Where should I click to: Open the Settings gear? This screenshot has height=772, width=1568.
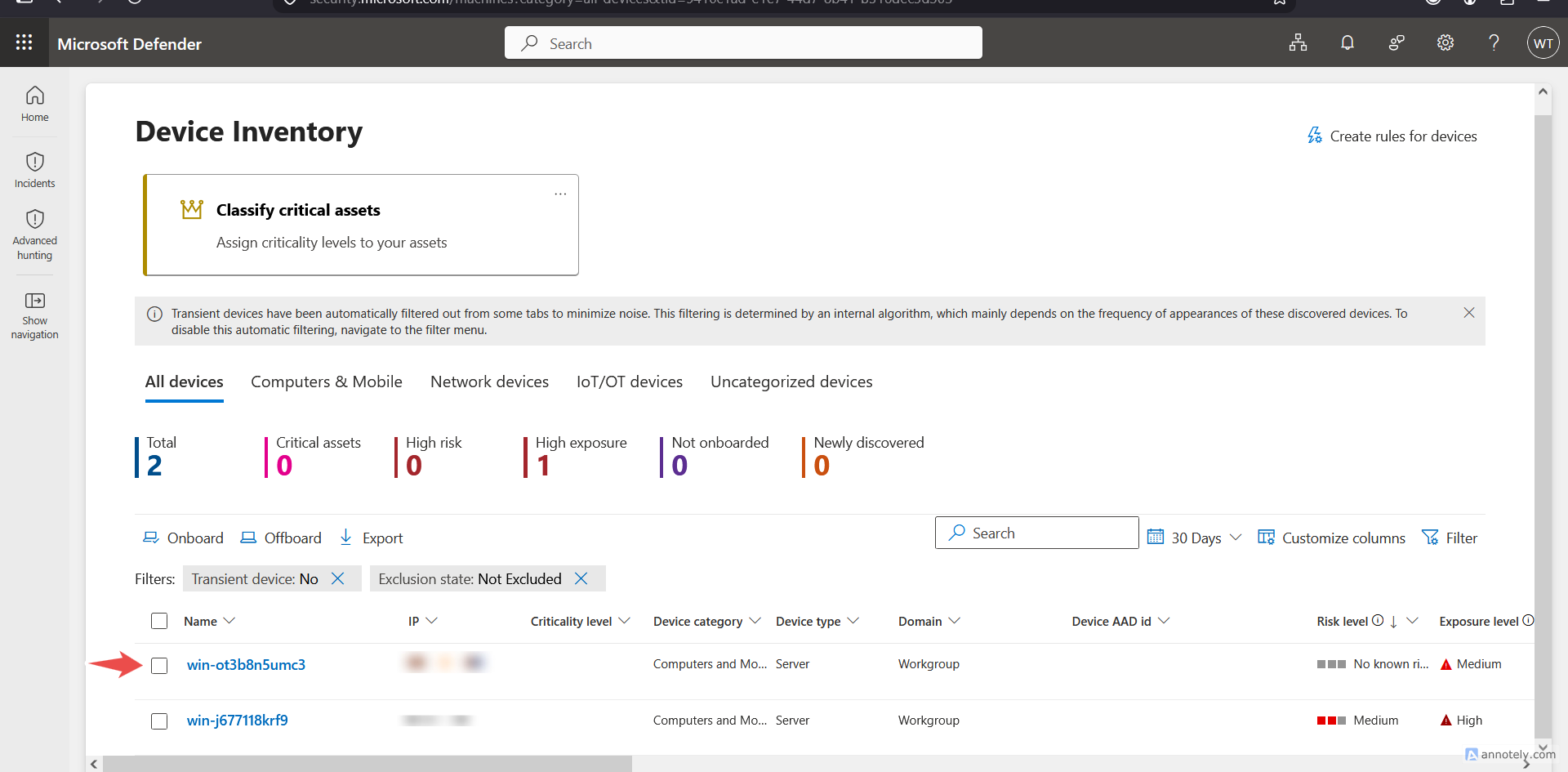coord(1445,42)
